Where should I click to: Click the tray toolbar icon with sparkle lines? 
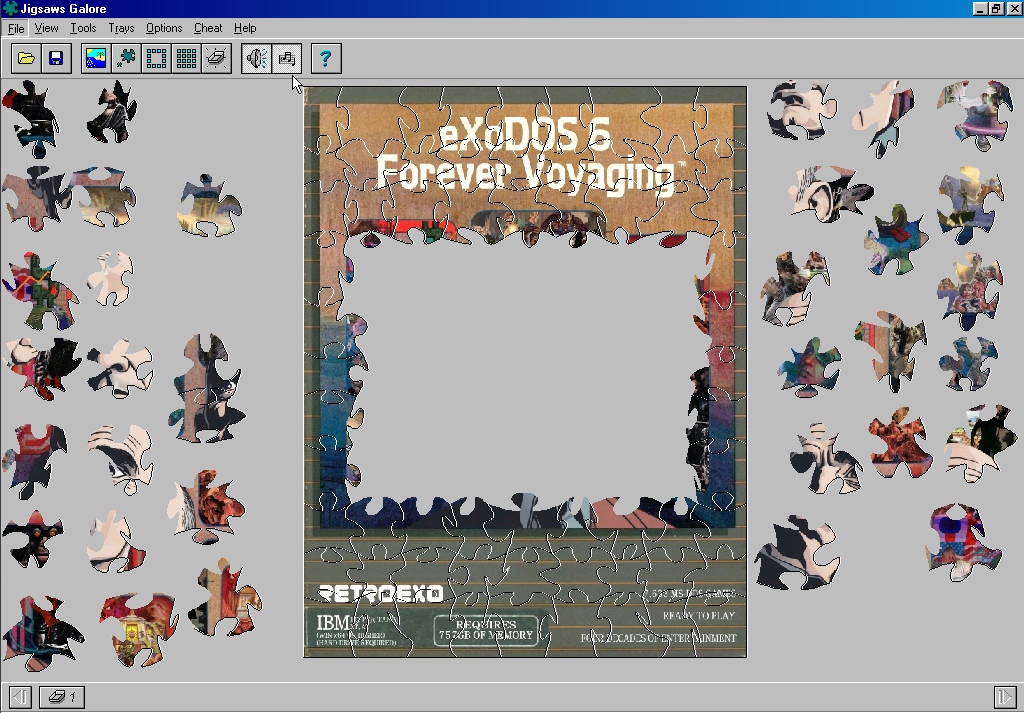[216, 59]
